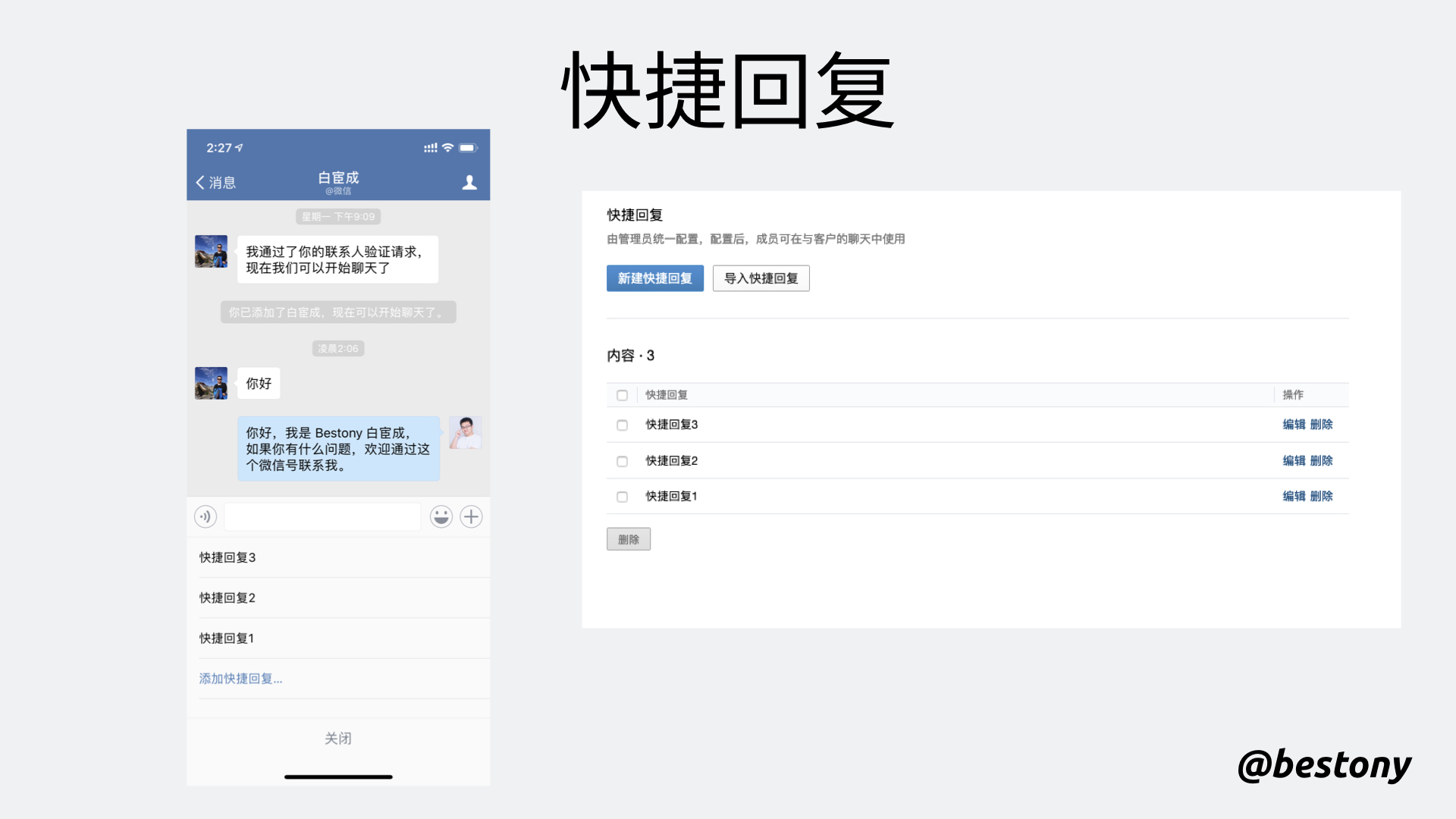
Task: Select 快捷回复3 in the phone reply list
Action: click(x=227, y=557)
